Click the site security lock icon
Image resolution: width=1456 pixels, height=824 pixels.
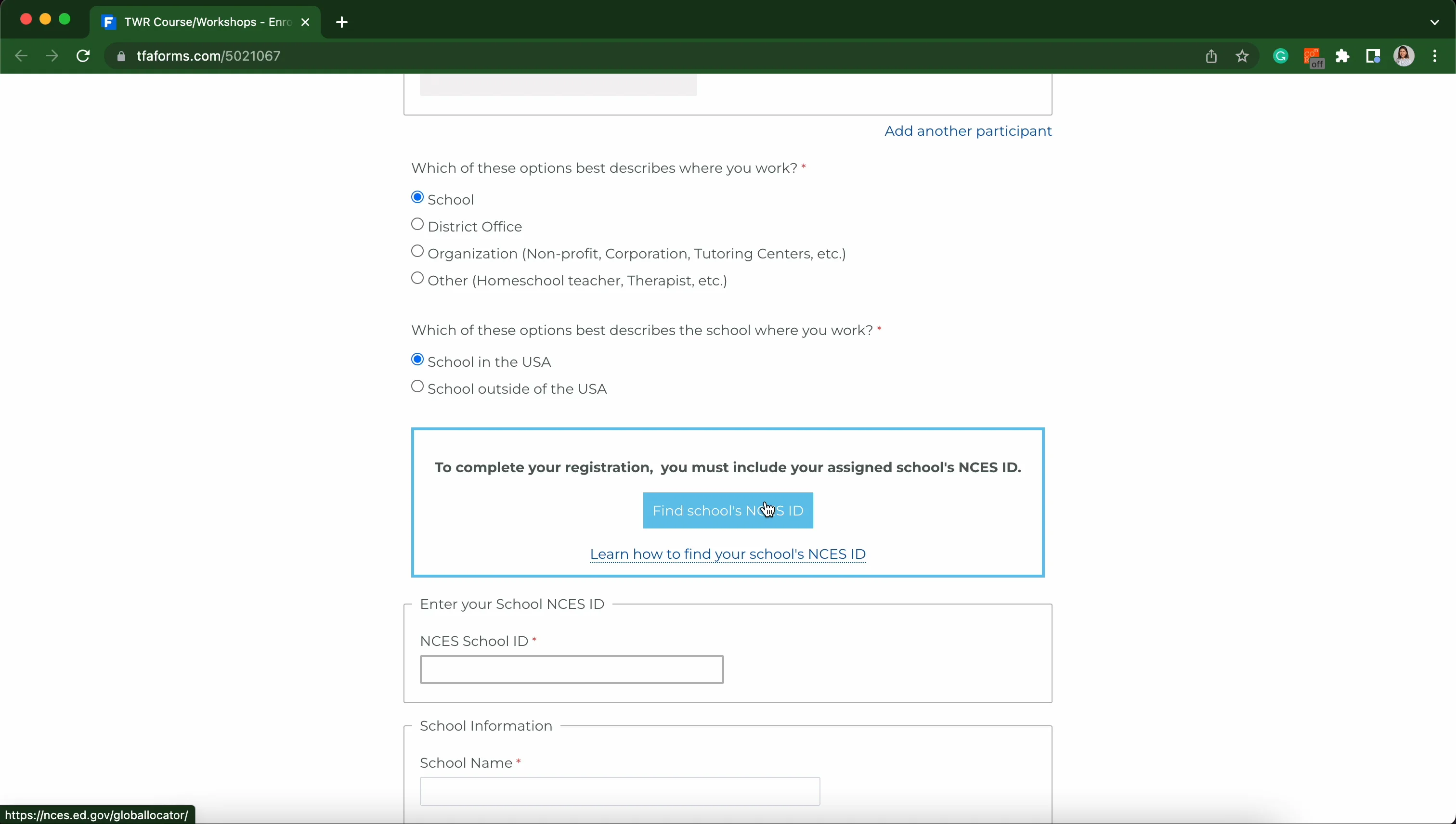121,56
